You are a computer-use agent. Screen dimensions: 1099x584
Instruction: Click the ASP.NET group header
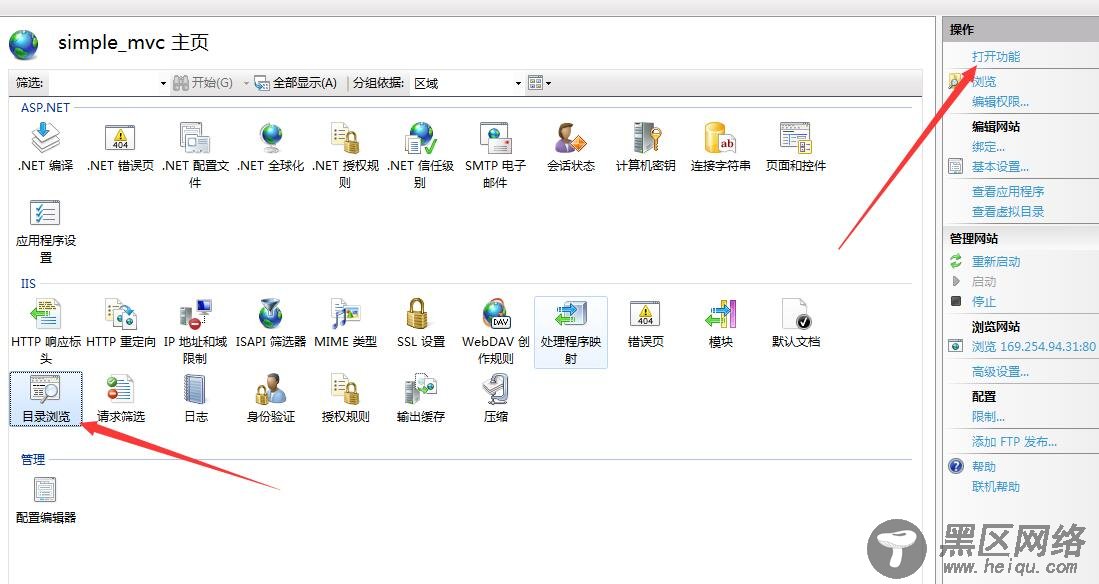coord(46,107)
